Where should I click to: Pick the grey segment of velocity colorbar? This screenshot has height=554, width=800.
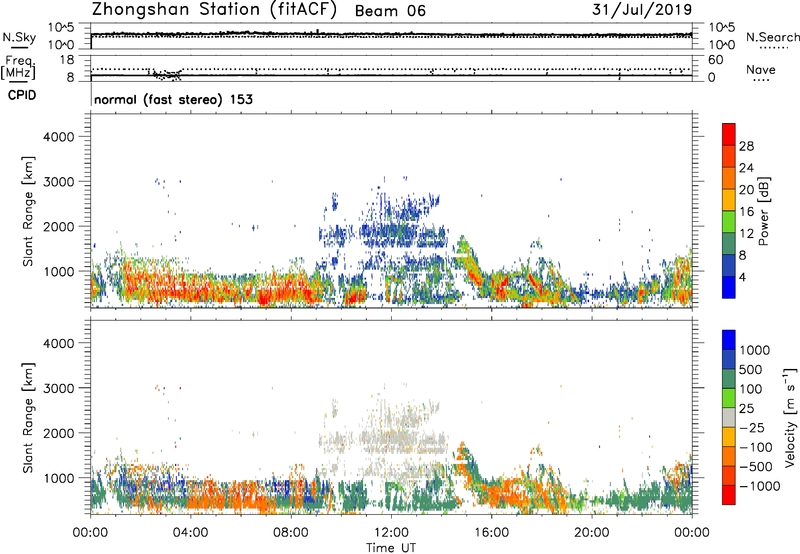(729, 417)
